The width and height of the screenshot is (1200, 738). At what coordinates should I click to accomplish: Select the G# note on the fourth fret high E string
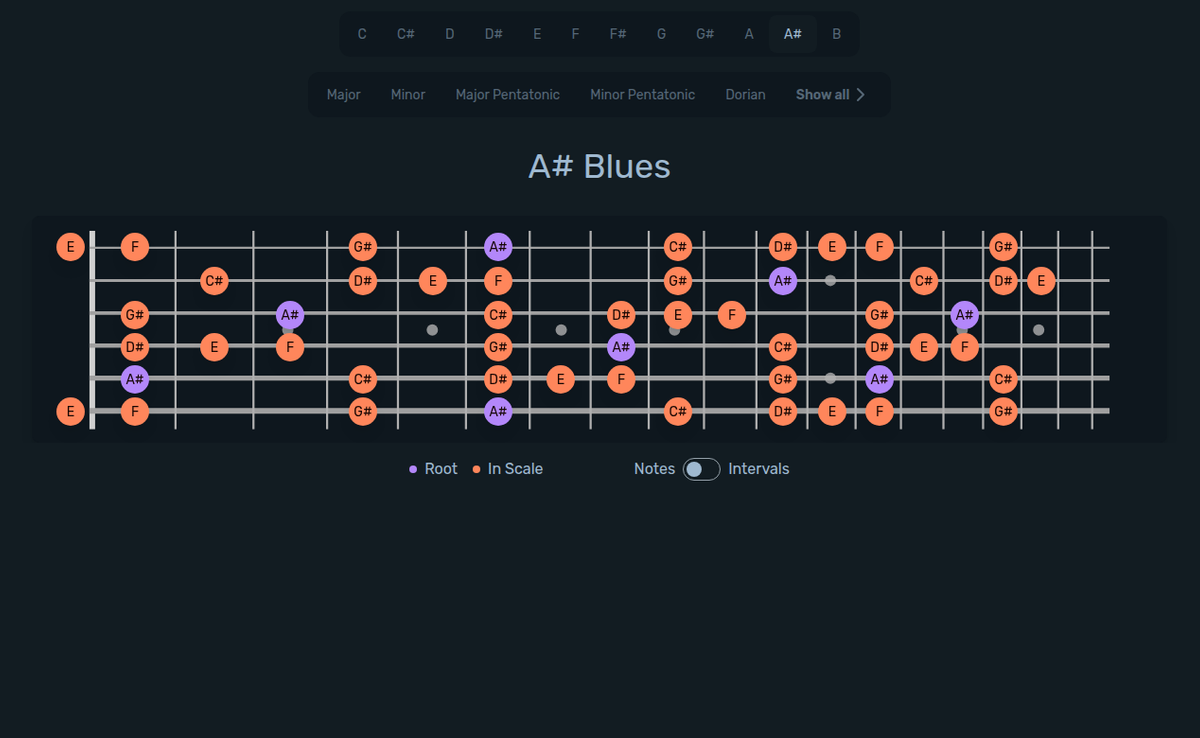(362, 246)
